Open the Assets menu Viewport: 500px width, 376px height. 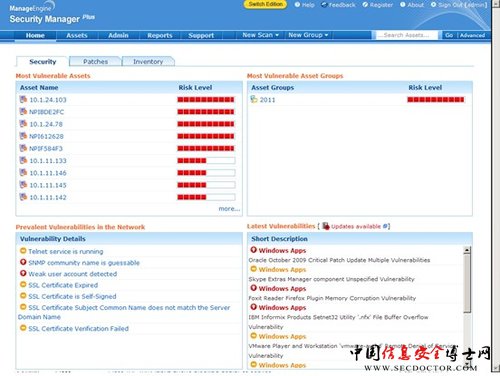click(x=77, y=35)
